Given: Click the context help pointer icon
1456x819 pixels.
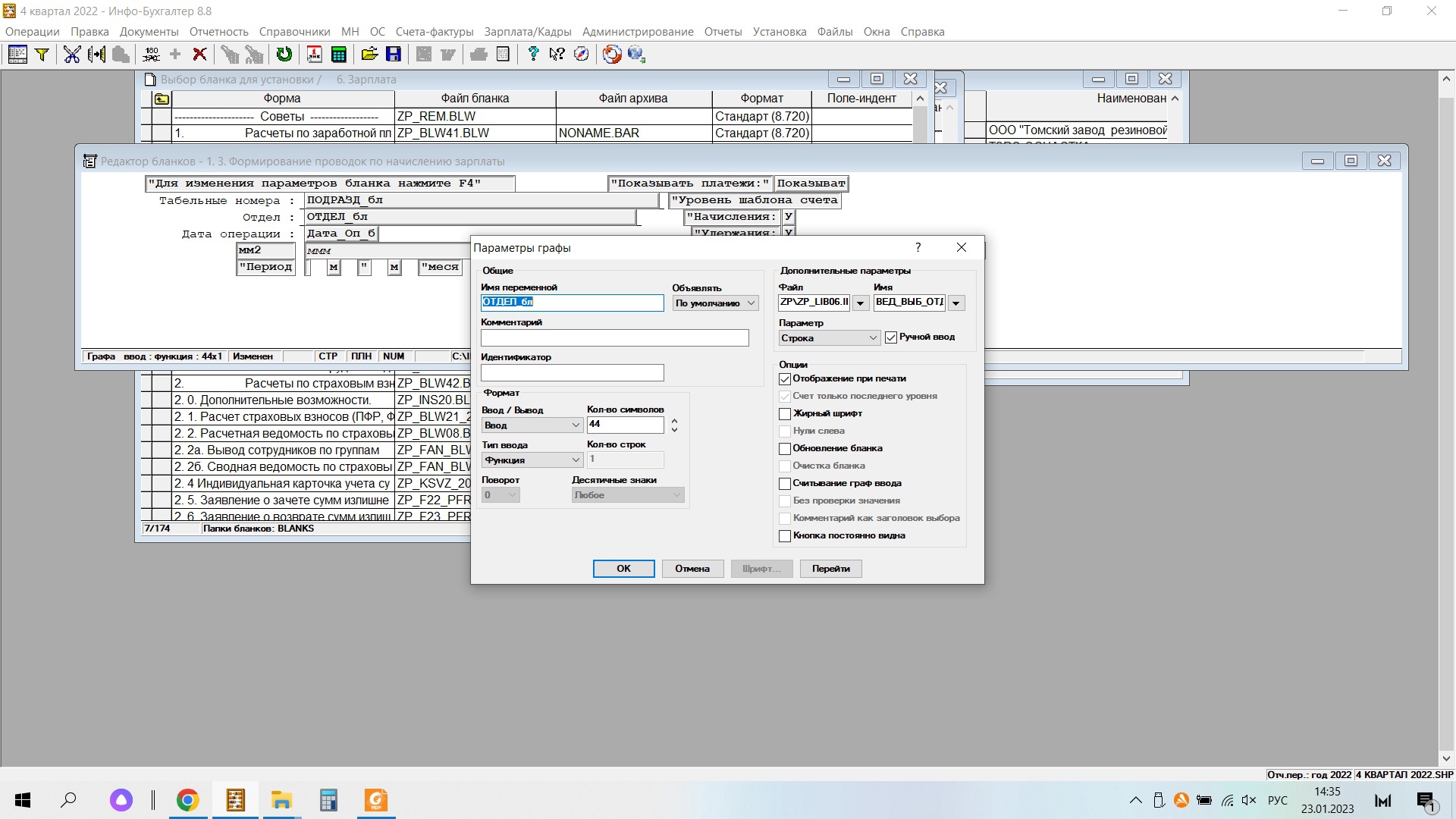Looking at the screenshot, I should pyautogui.click(x=557, y=54).
